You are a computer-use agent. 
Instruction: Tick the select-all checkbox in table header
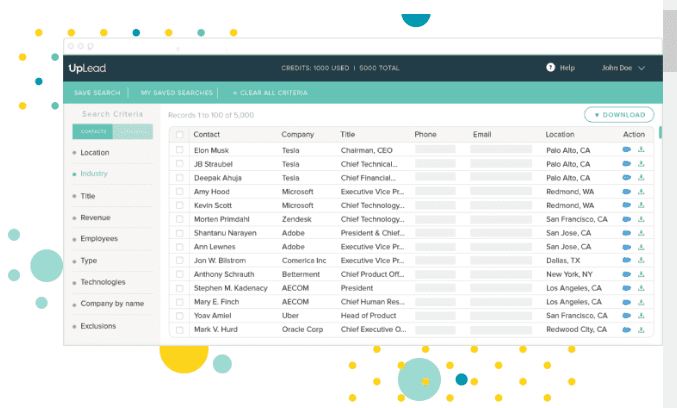(x=180, y=134)
